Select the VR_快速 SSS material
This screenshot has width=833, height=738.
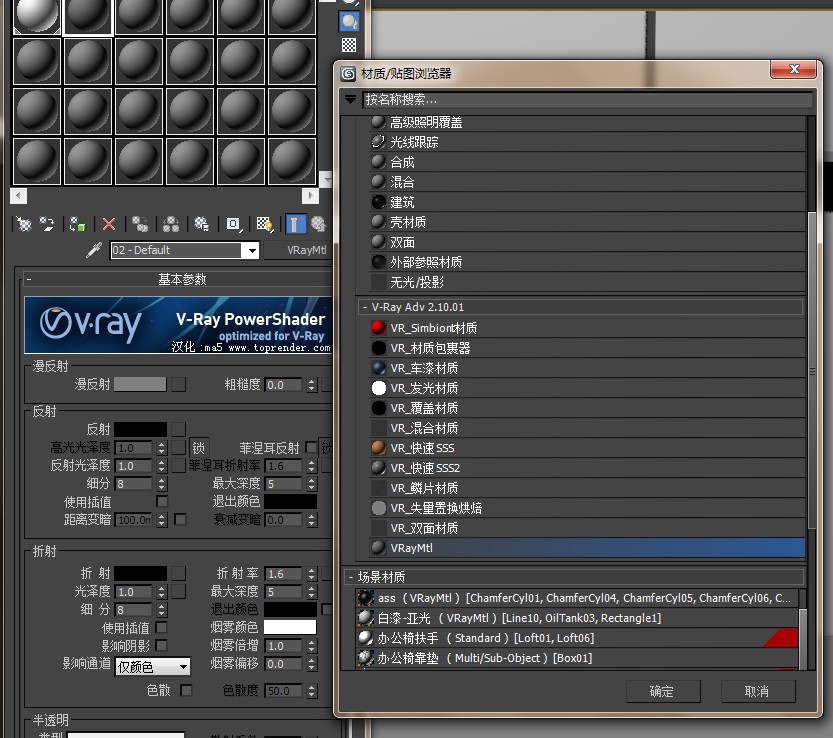(x=587, y=448)
